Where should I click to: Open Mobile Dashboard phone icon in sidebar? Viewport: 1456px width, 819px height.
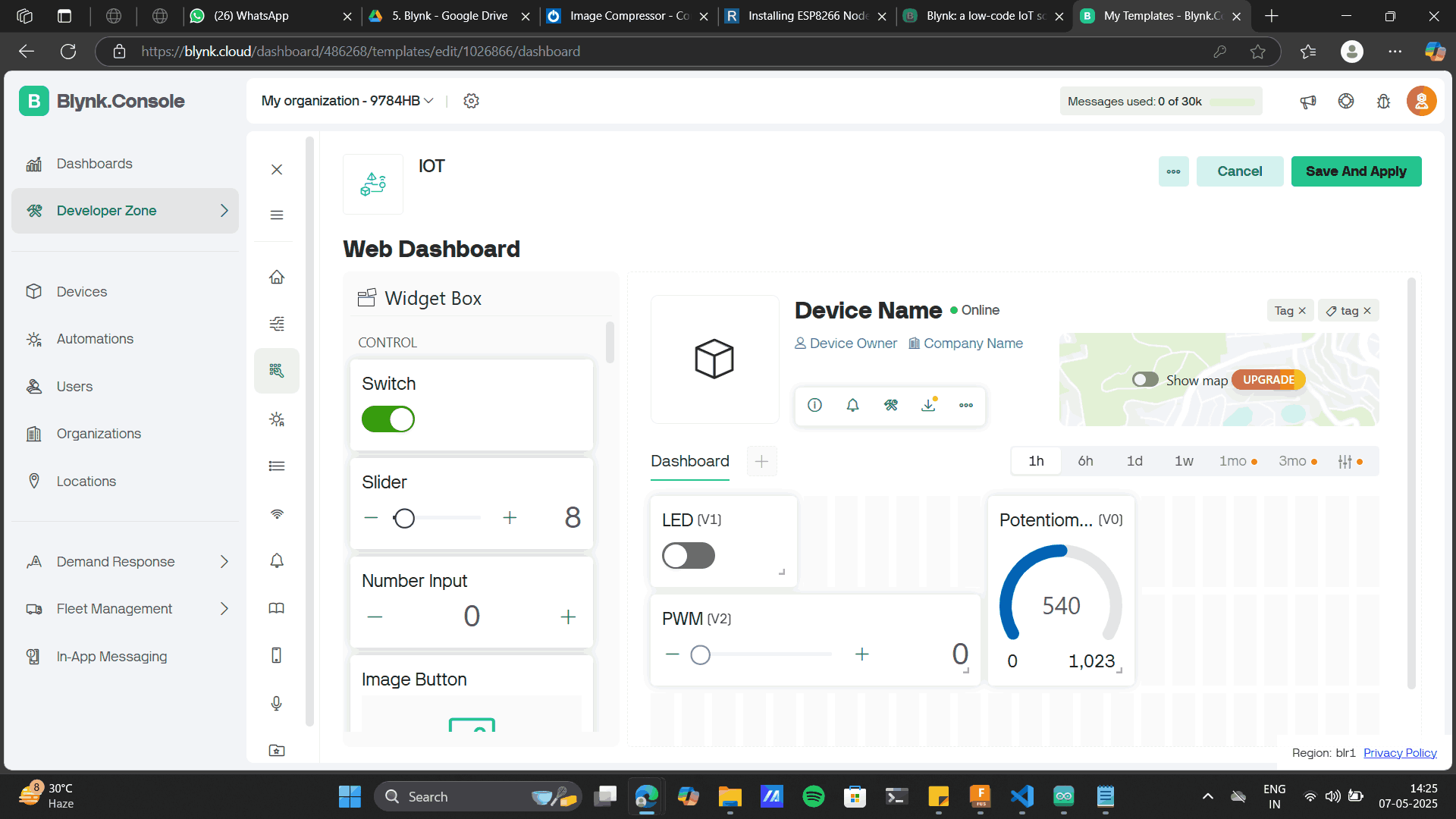pyautogui.click(x=277, y=655)
